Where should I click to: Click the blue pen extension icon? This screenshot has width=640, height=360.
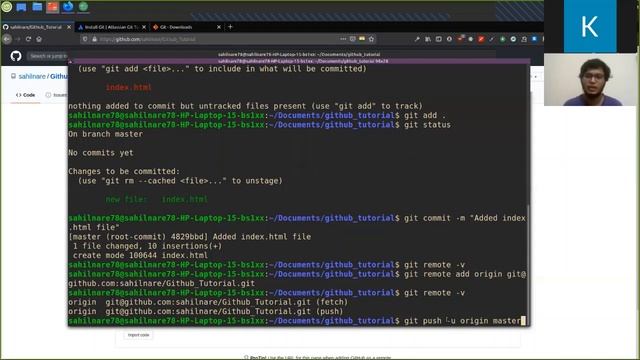point(491,39)
